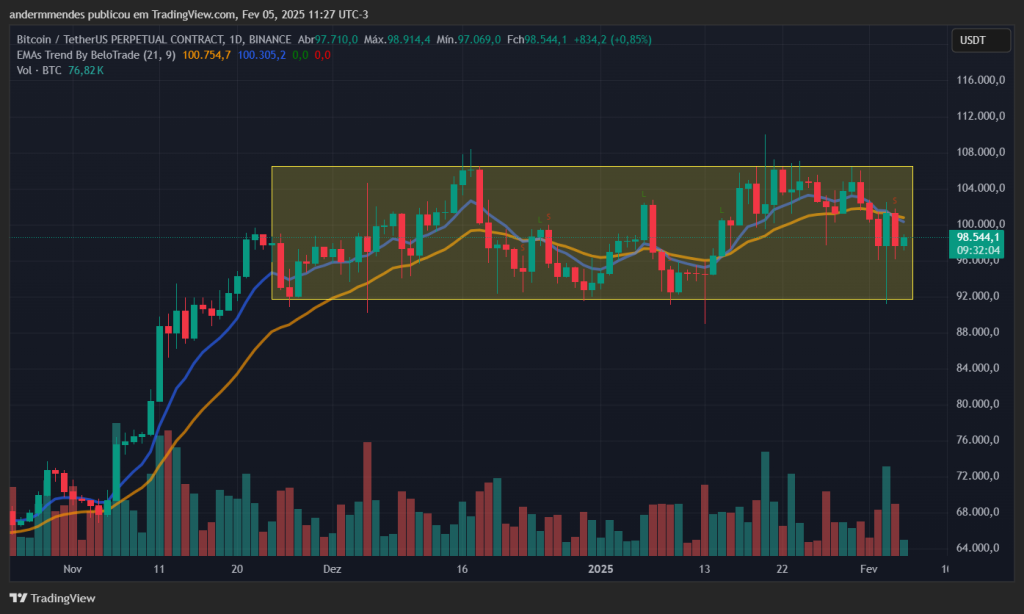Image resolution: width=1024 pixels, height=614 pixels.
Task: Click the volume value 76,82 K
Action: [x=86, y=70]
